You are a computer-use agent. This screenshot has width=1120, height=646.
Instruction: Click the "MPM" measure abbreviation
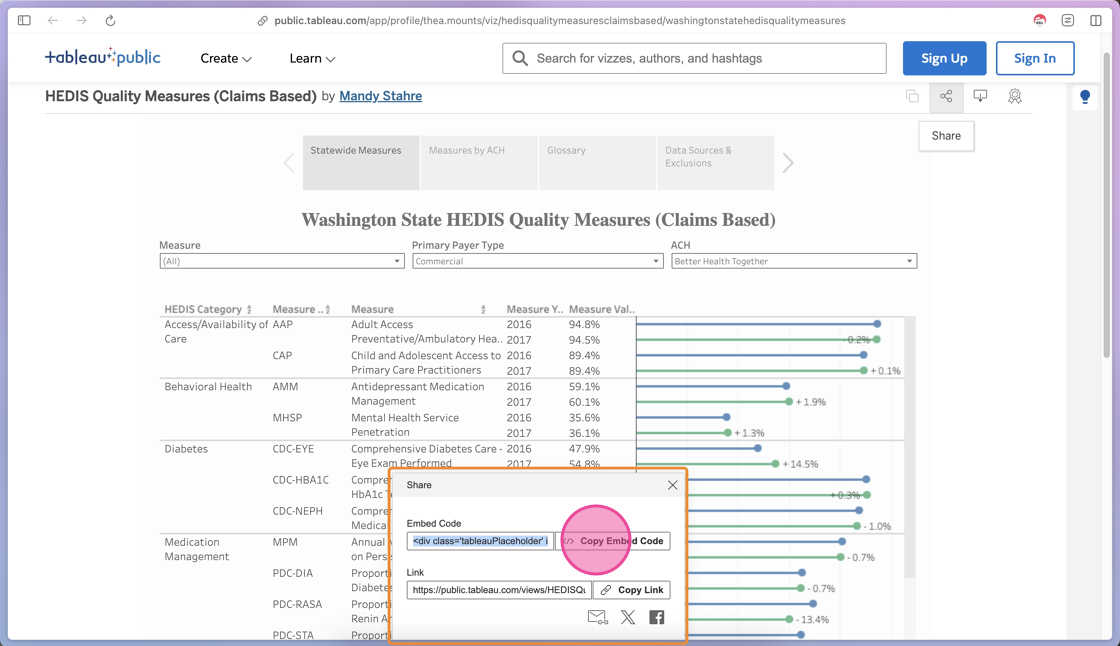coord(284,542)
